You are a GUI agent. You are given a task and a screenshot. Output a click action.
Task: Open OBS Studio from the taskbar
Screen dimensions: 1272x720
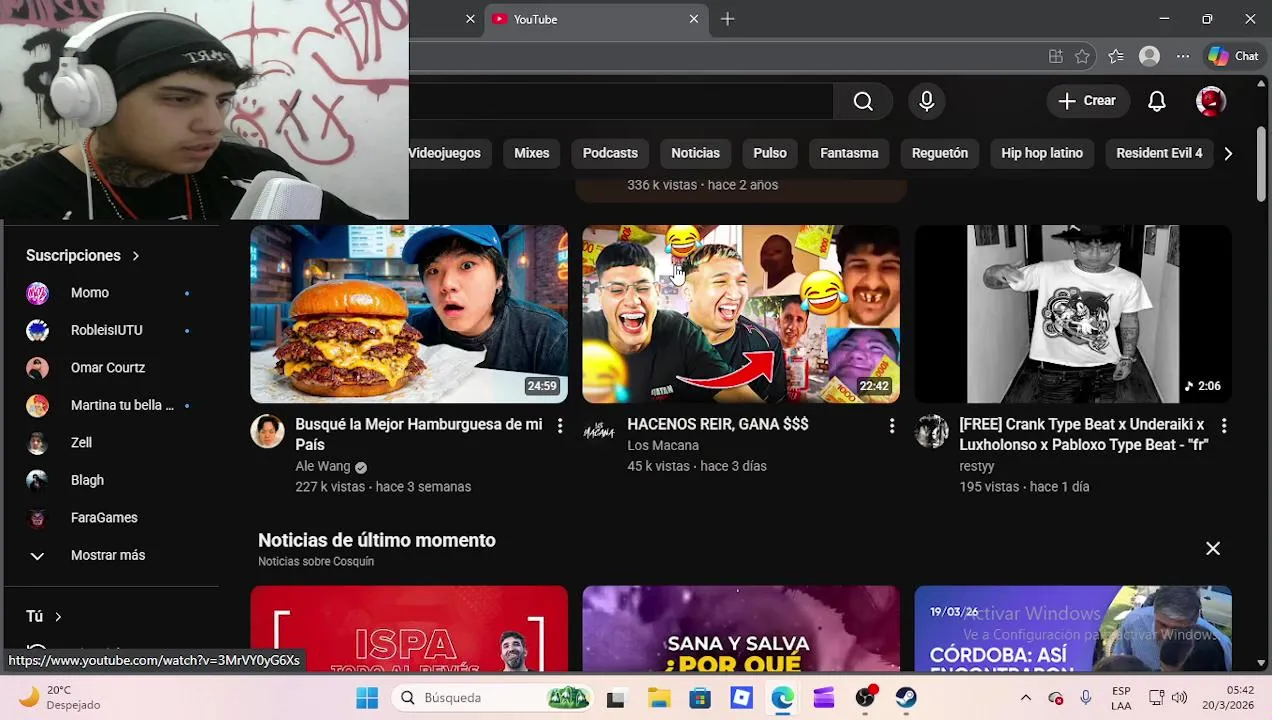click(x=865, y=698)
